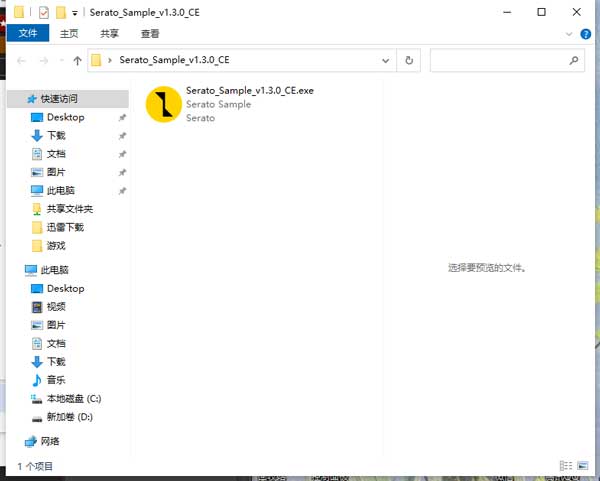Open the 游戏 folder

tap(56, 246)
